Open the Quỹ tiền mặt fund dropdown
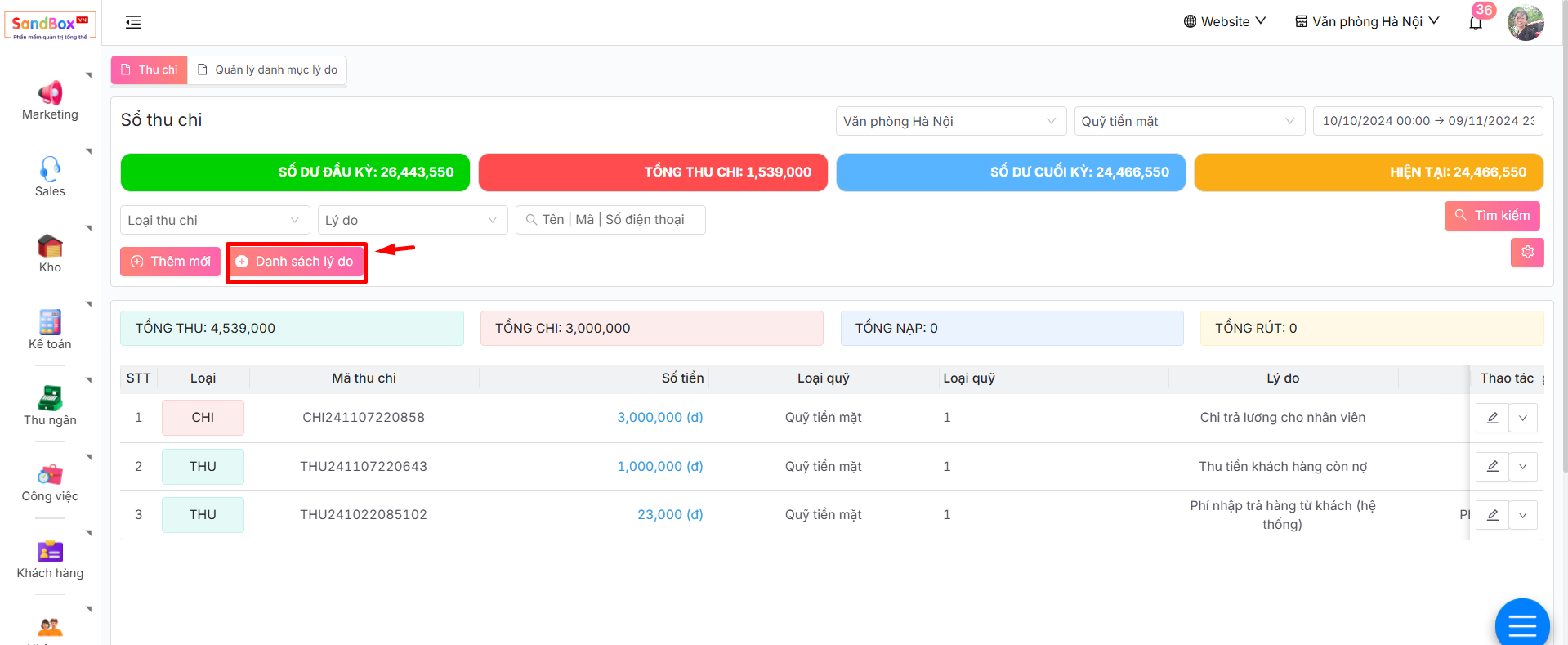The height and width of the screenshot is (645, 1568). pyautogui.click(x=1188, y=121)
